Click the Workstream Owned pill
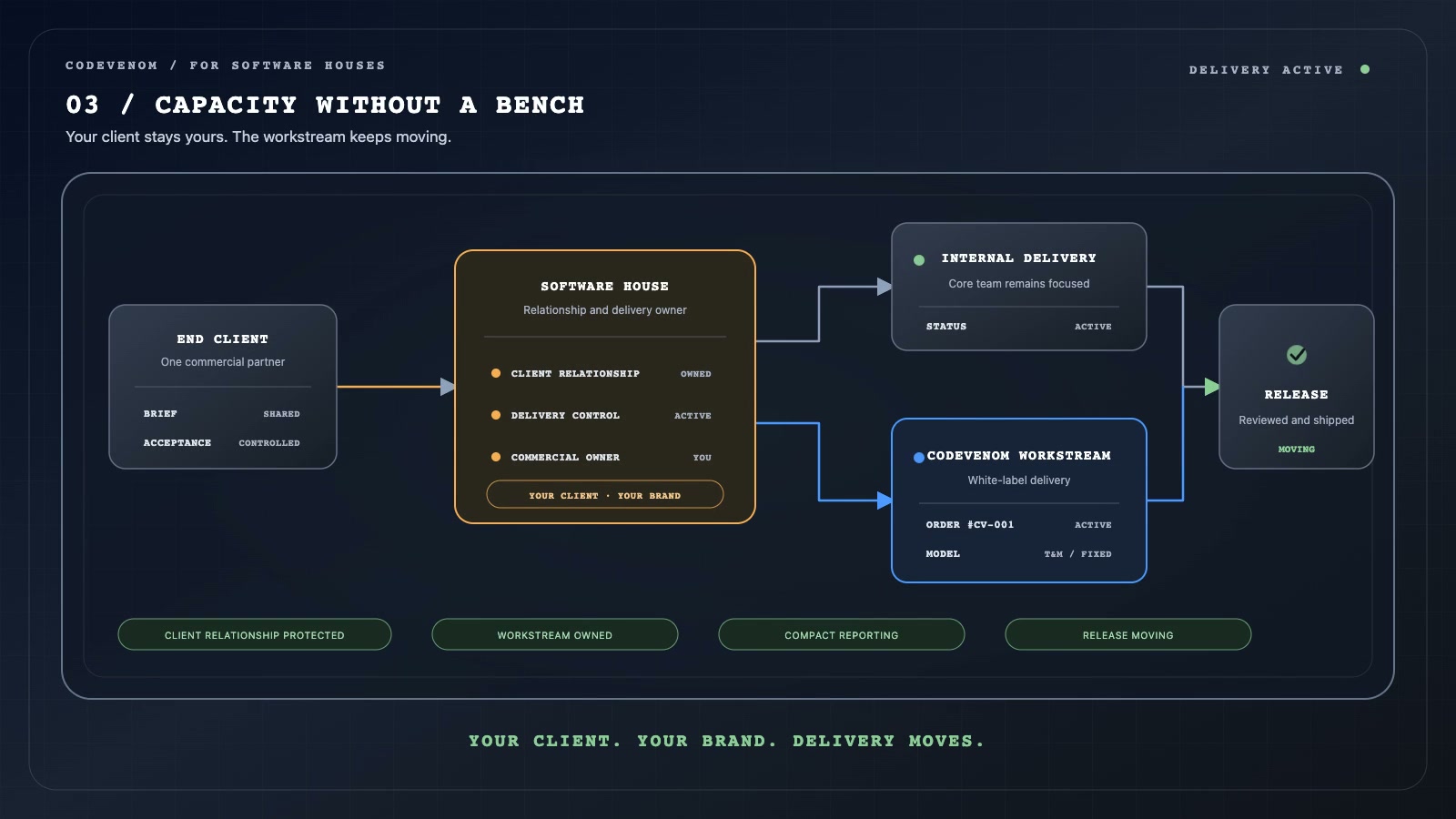 point(555,634)
